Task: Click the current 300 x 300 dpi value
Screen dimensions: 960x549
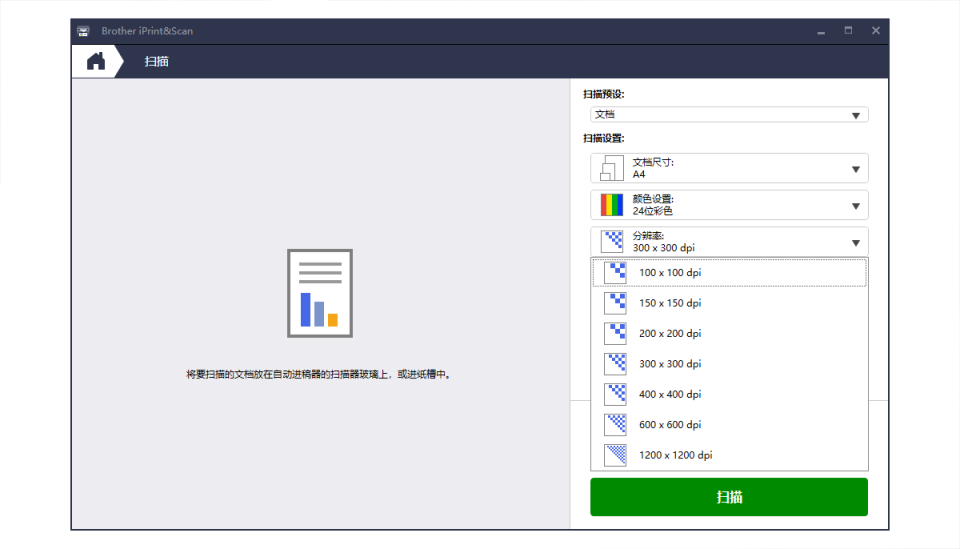Action: point(664,248)
